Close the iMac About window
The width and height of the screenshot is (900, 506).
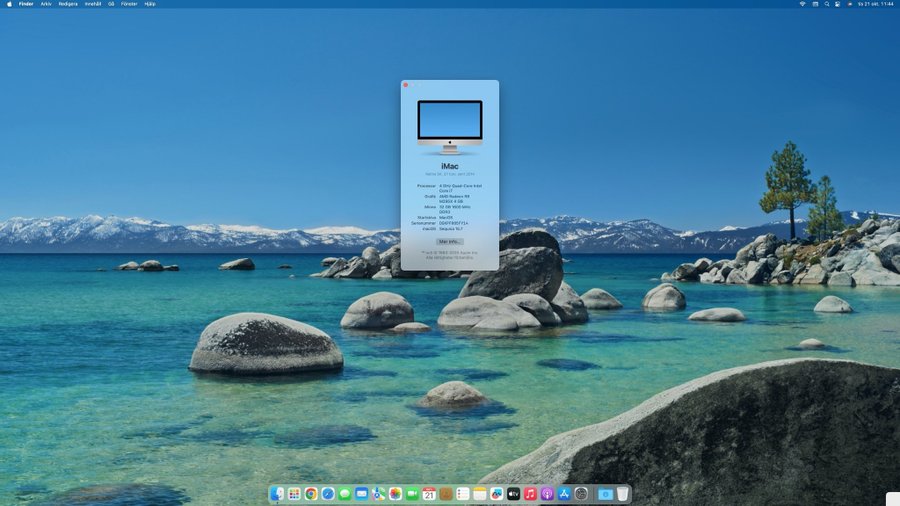(x=406, y=85)
